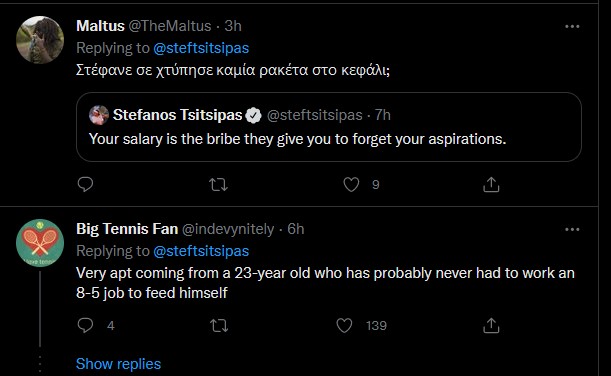This screenshot has height=376, width=611.
Task: Open Big Tennis Fan avatar
Action: [x=40, y=243]
